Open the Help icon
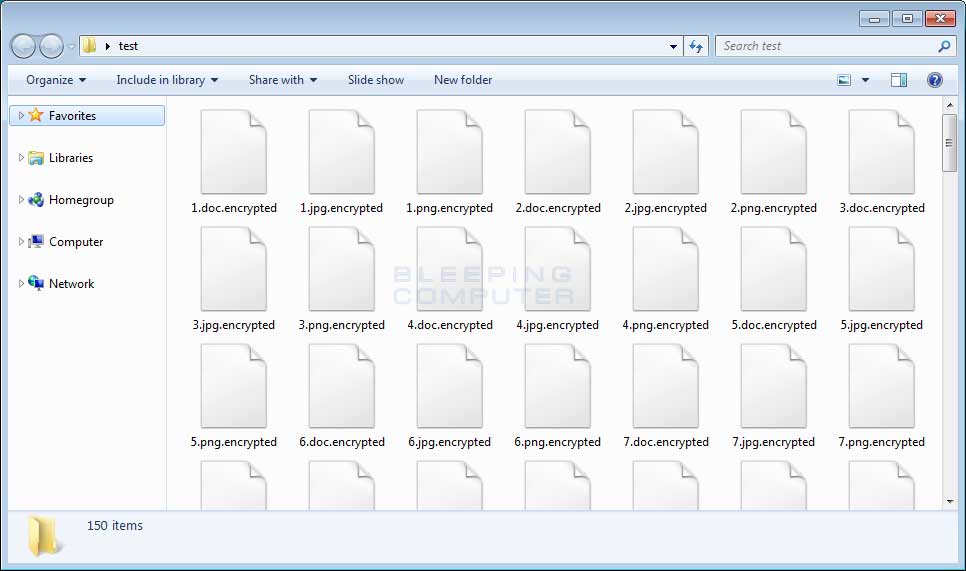The width and height of the screenshot is (966, 571). click(x=935, y=80)
